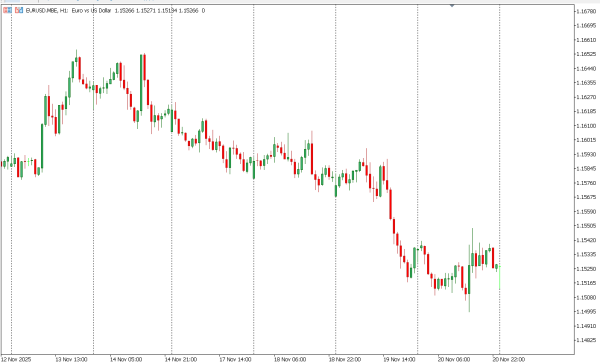Click the 1.15420 price scale label
This screenshot has width=600, height=363.
[x=586, y=240]
